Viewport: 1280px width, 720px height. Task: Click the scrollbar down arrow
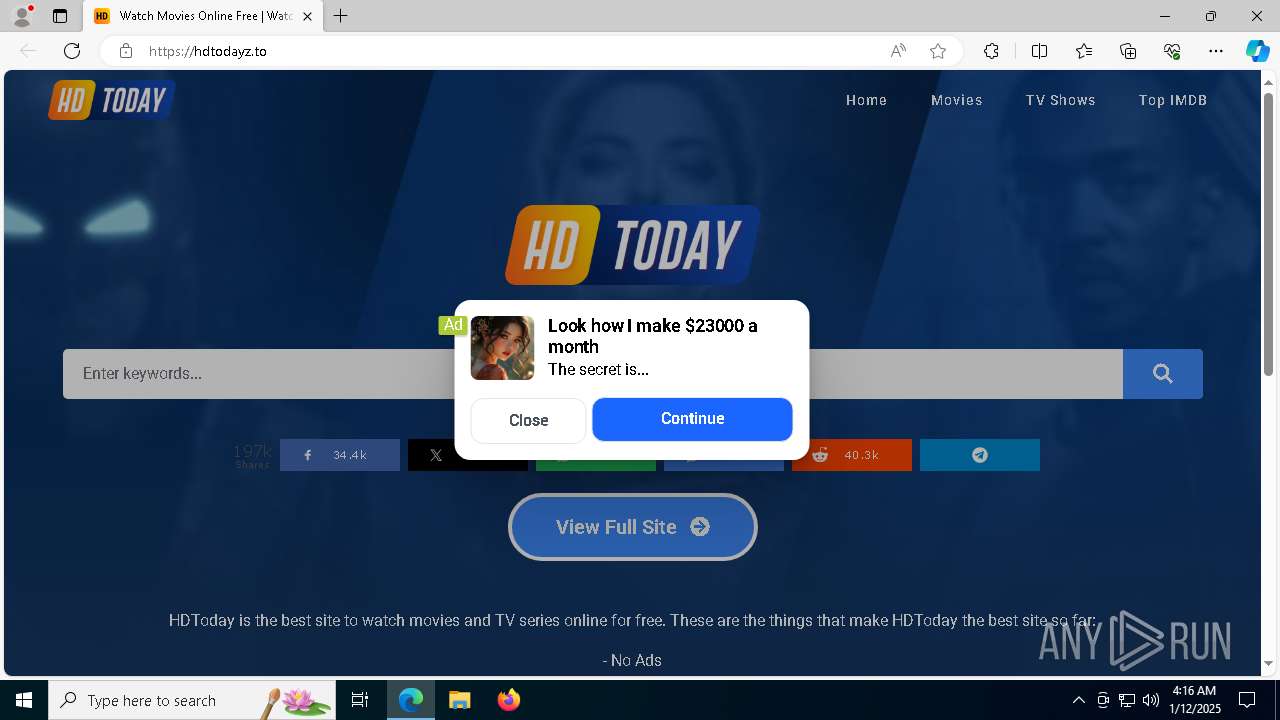(x=1269, y=663)
